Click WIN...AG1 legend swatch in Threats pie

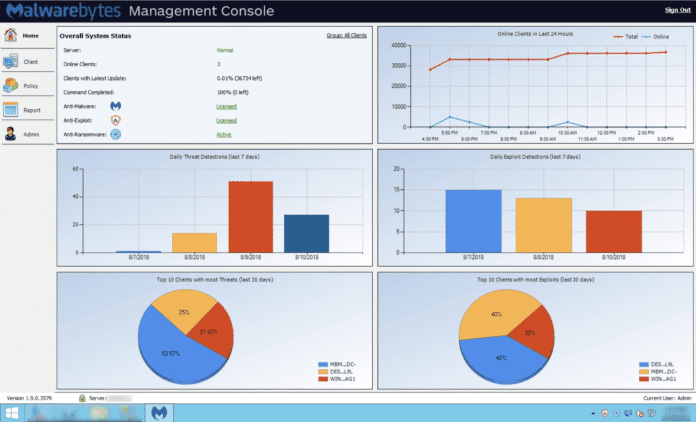[x=323, y=379]
